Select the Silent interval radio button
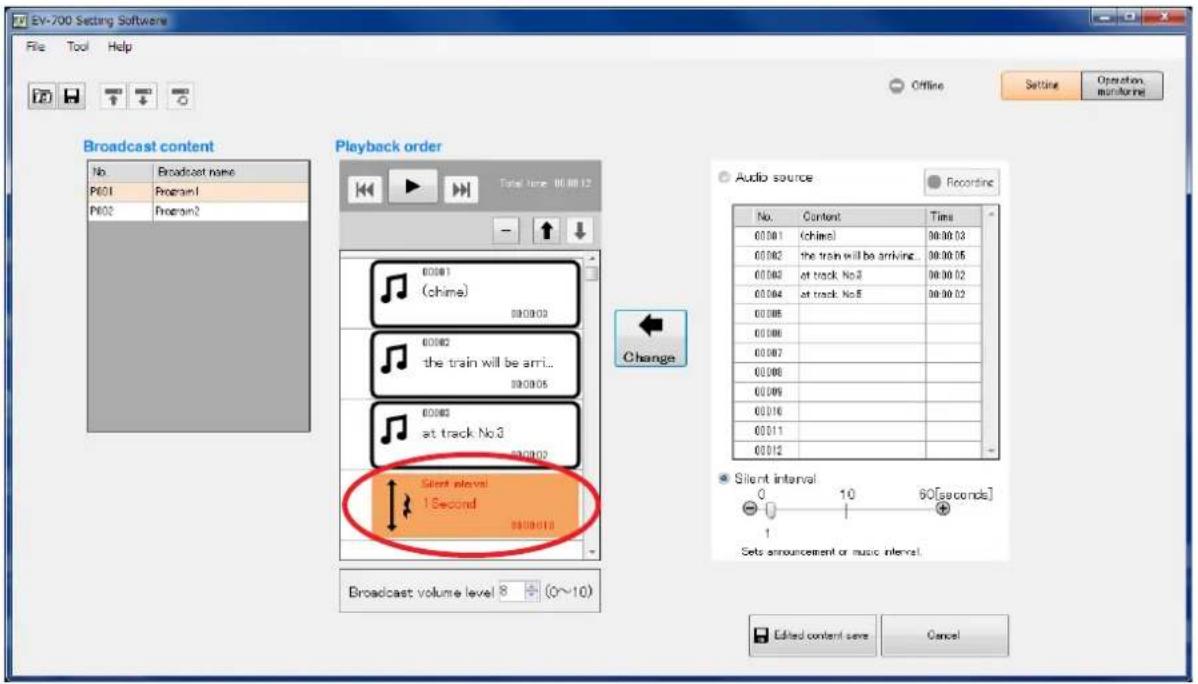This screenshot has height=684, width=1198. [724, 478]
